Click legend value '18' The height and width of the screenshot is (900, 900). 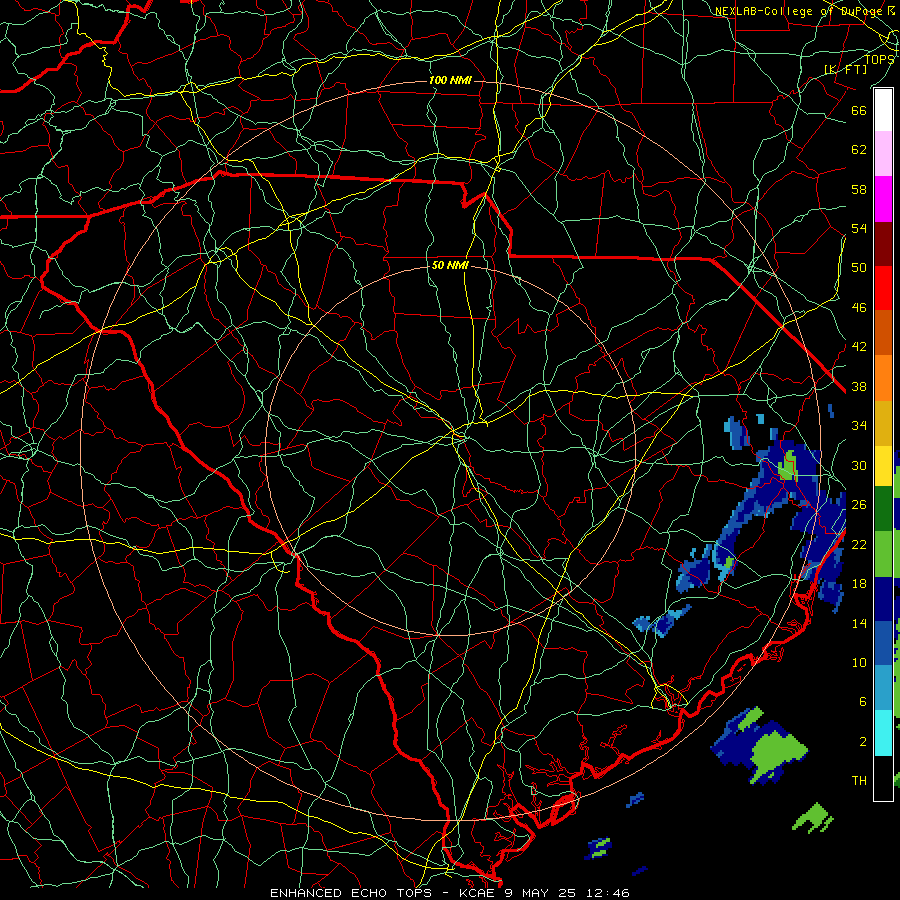[859, 584]
